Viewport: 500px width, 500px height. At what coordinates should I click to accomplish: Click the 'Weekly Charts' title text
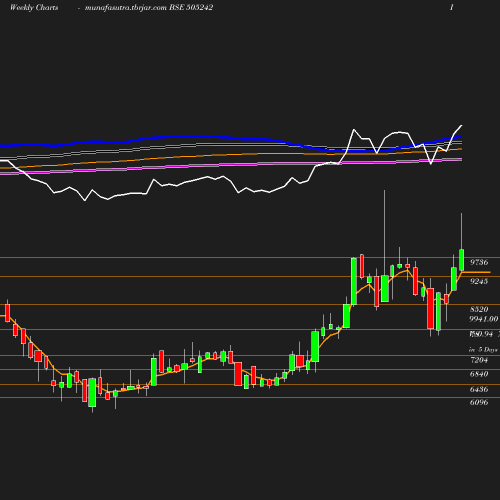[34, 7]
